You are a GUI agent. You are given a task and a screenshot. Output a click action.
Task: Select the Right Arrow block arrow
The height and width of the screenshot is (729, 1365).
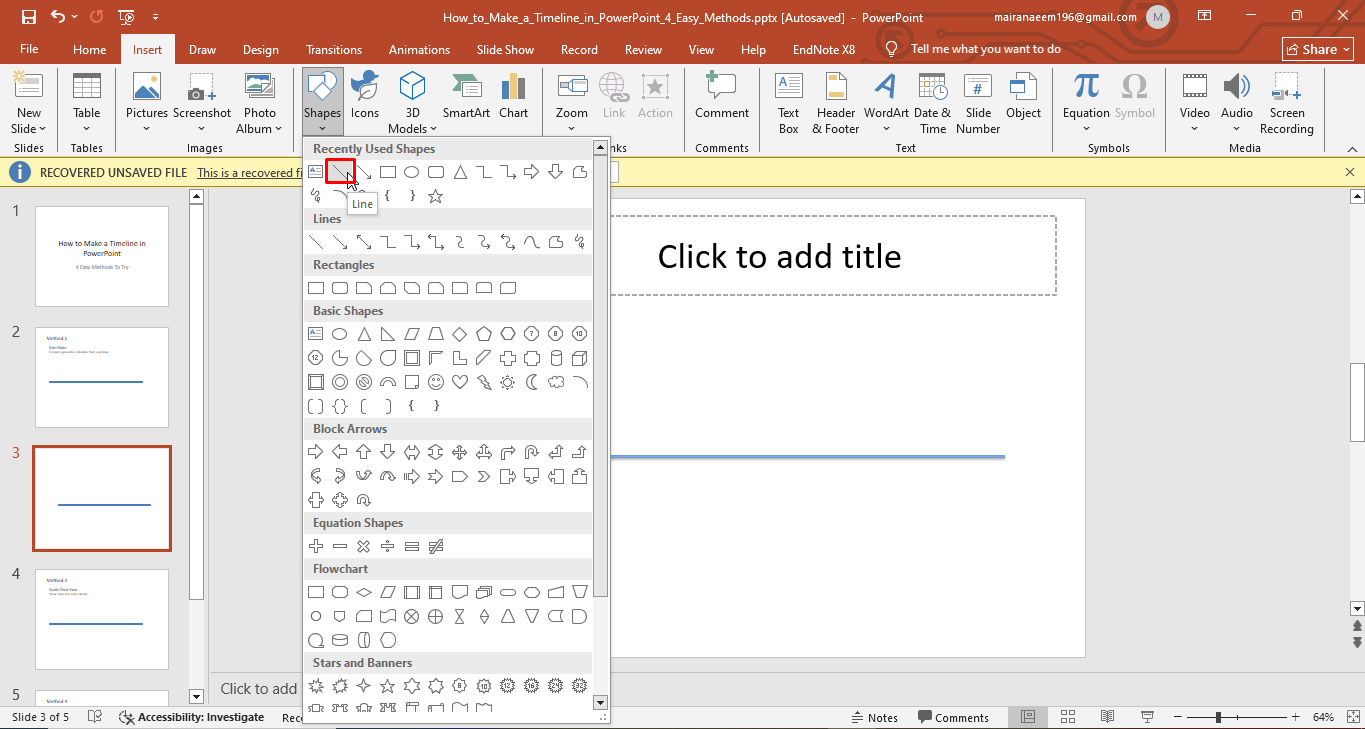click(316, 452)
